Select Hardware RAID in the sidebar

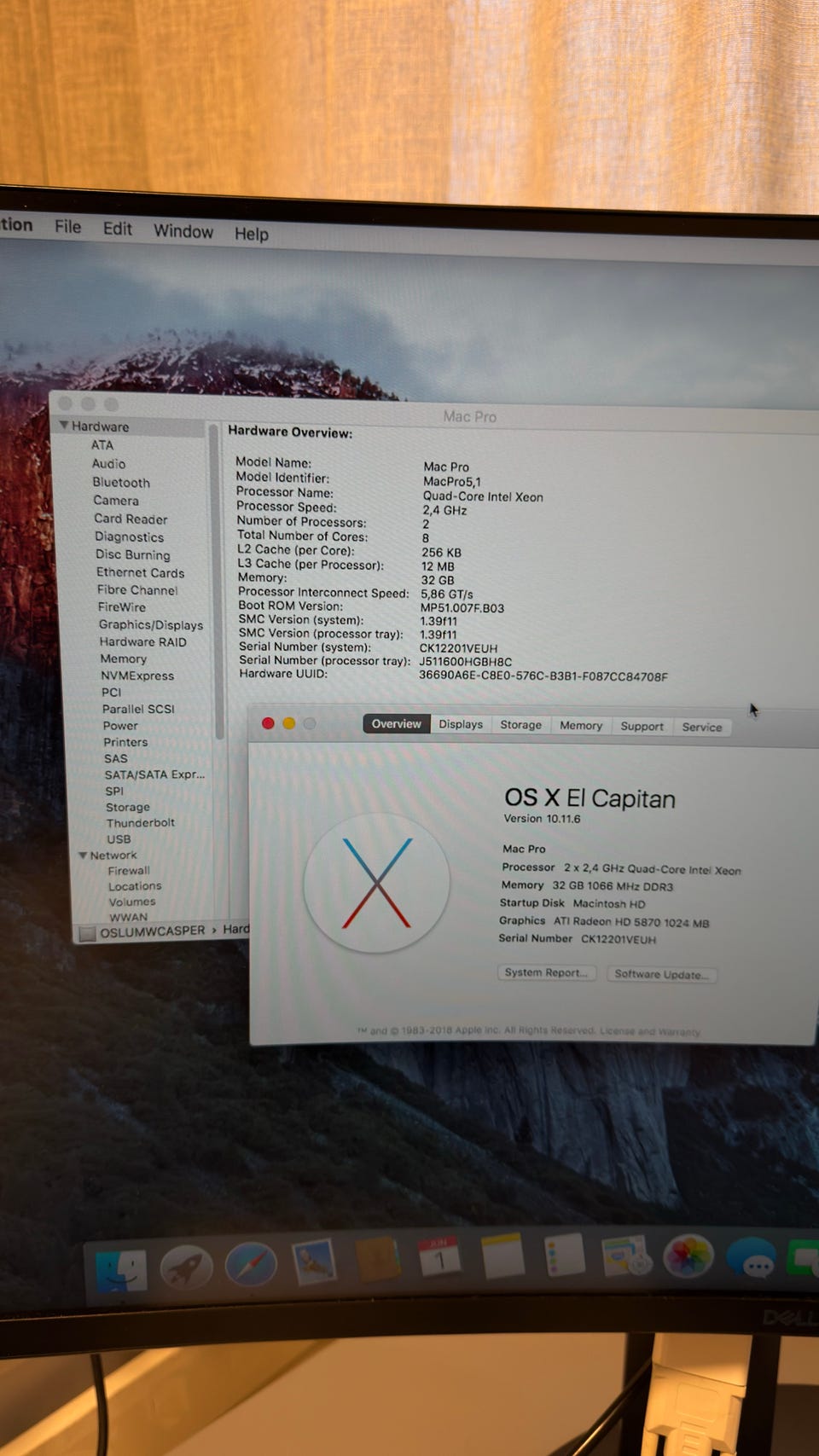point(142,641)
